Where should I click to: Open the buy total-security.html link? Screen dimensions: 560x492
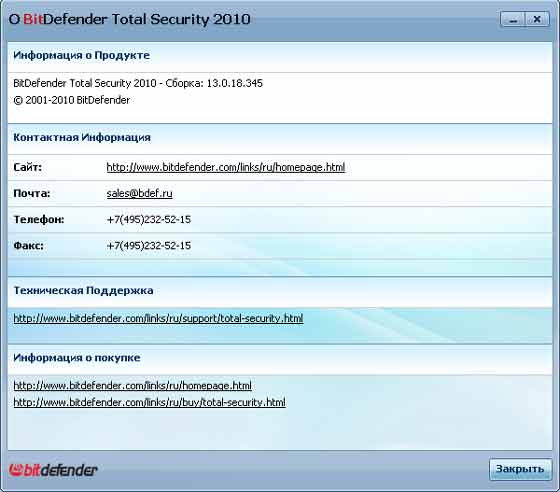coord(149,402)
